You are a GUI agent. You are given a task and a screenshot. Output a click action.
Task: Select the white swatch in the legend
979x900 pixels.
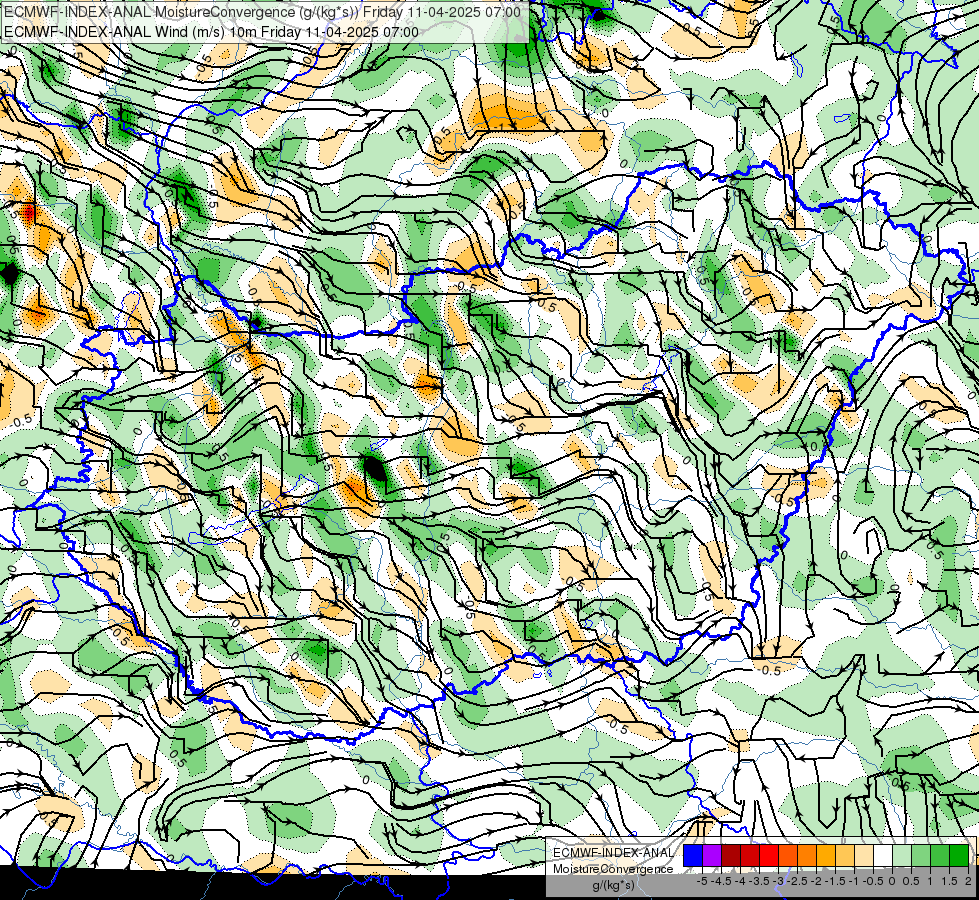click(x=882, y=856)
